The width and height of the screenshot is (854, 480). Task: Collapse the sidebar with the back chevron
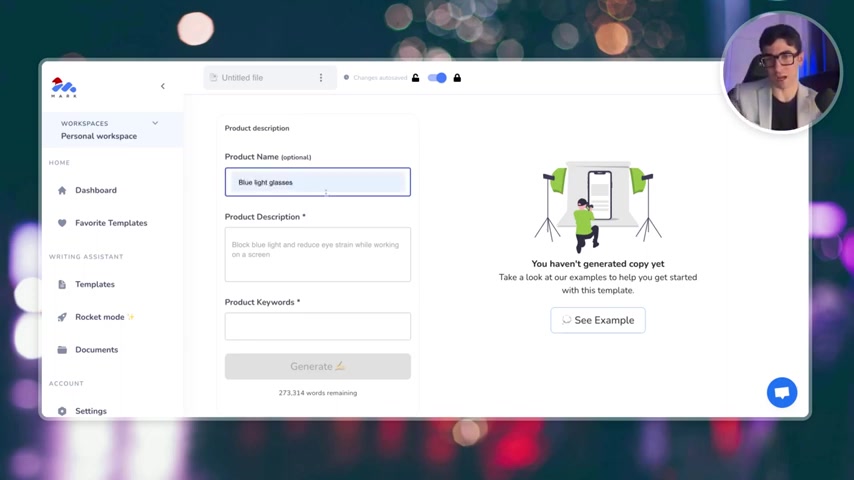pyautogui.click(x=162, y=86)
